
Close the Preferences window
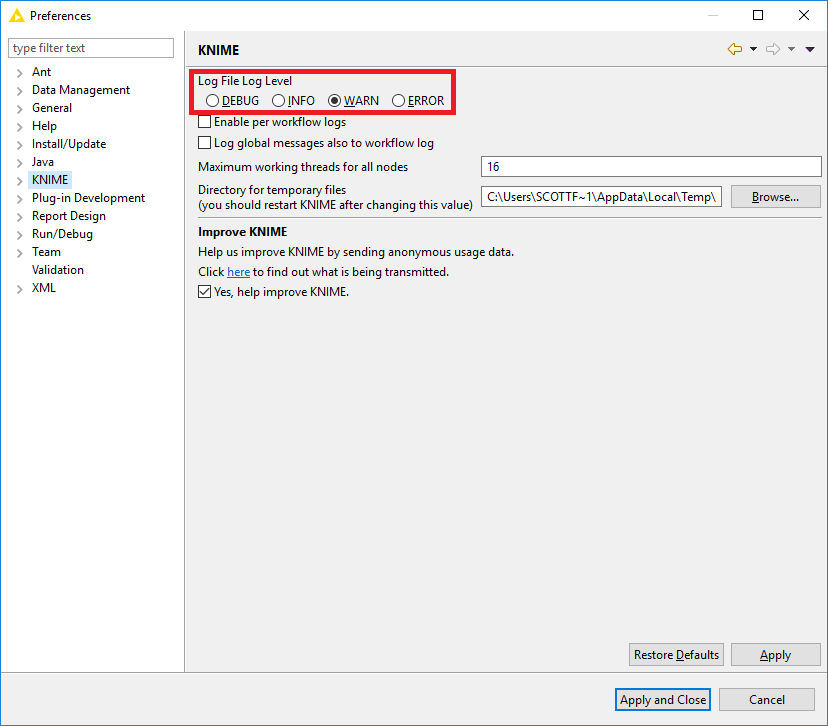[804, 15]
